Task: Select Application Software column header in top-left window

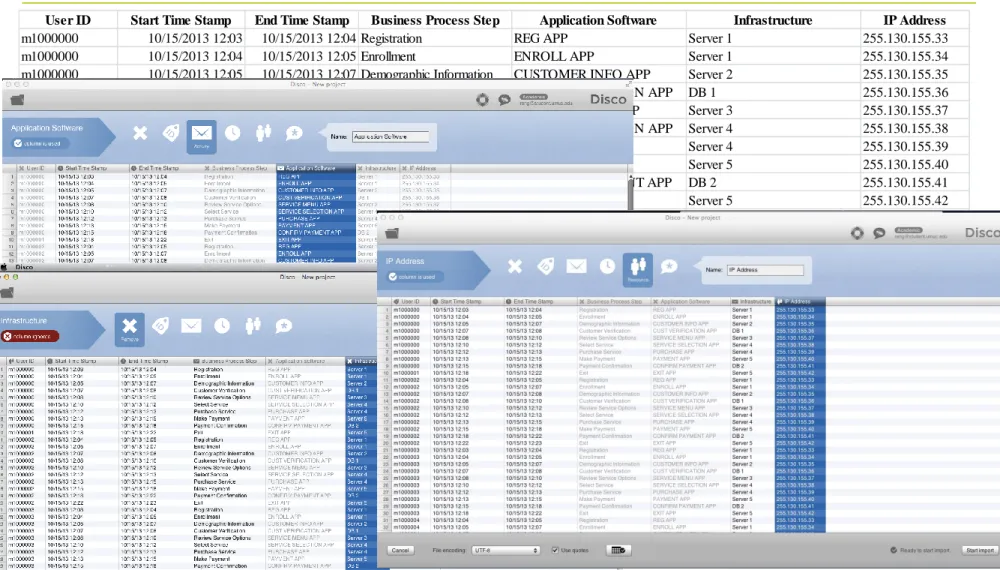Action: (316, 168)
